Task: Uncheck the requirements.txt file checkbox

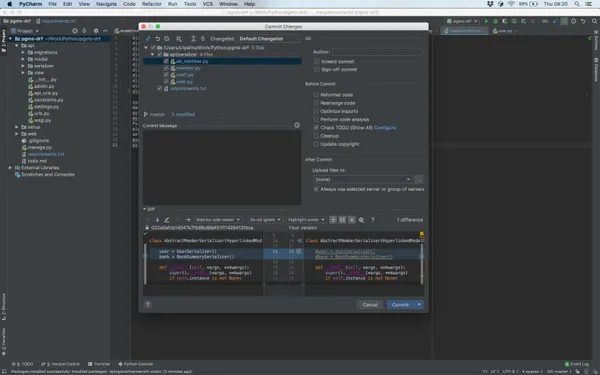Action: coord(160,88)
